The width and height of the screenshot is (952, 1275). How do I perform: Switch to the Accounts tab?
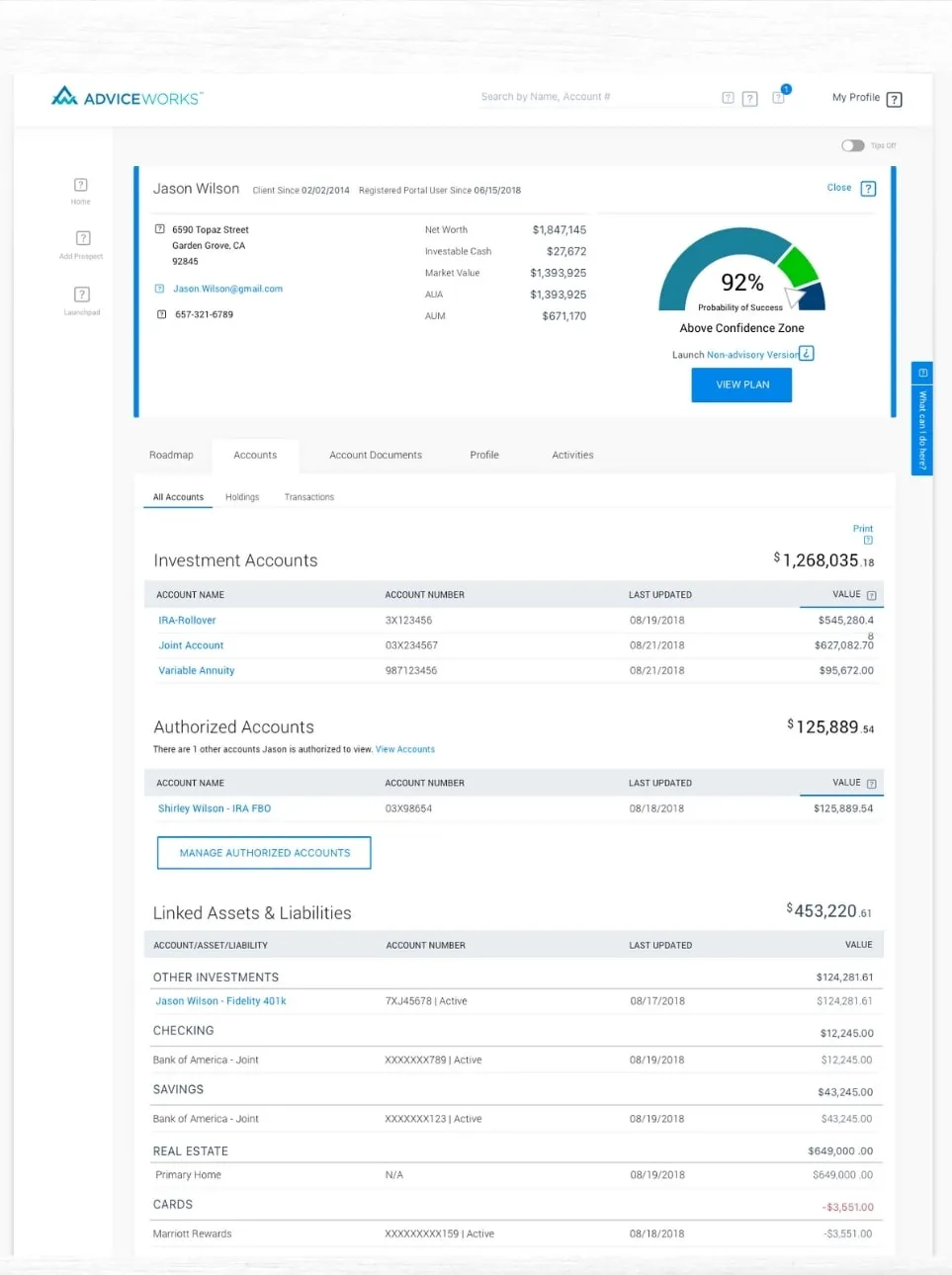coord(255,455)
